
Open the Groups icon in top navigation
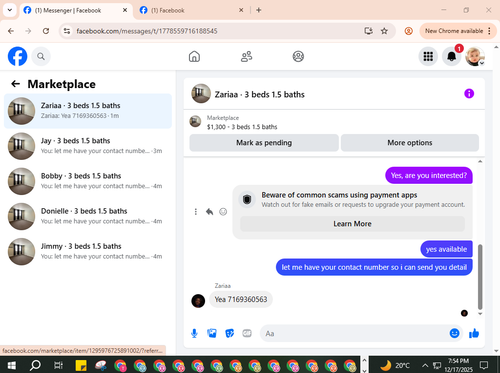[298, 56]
